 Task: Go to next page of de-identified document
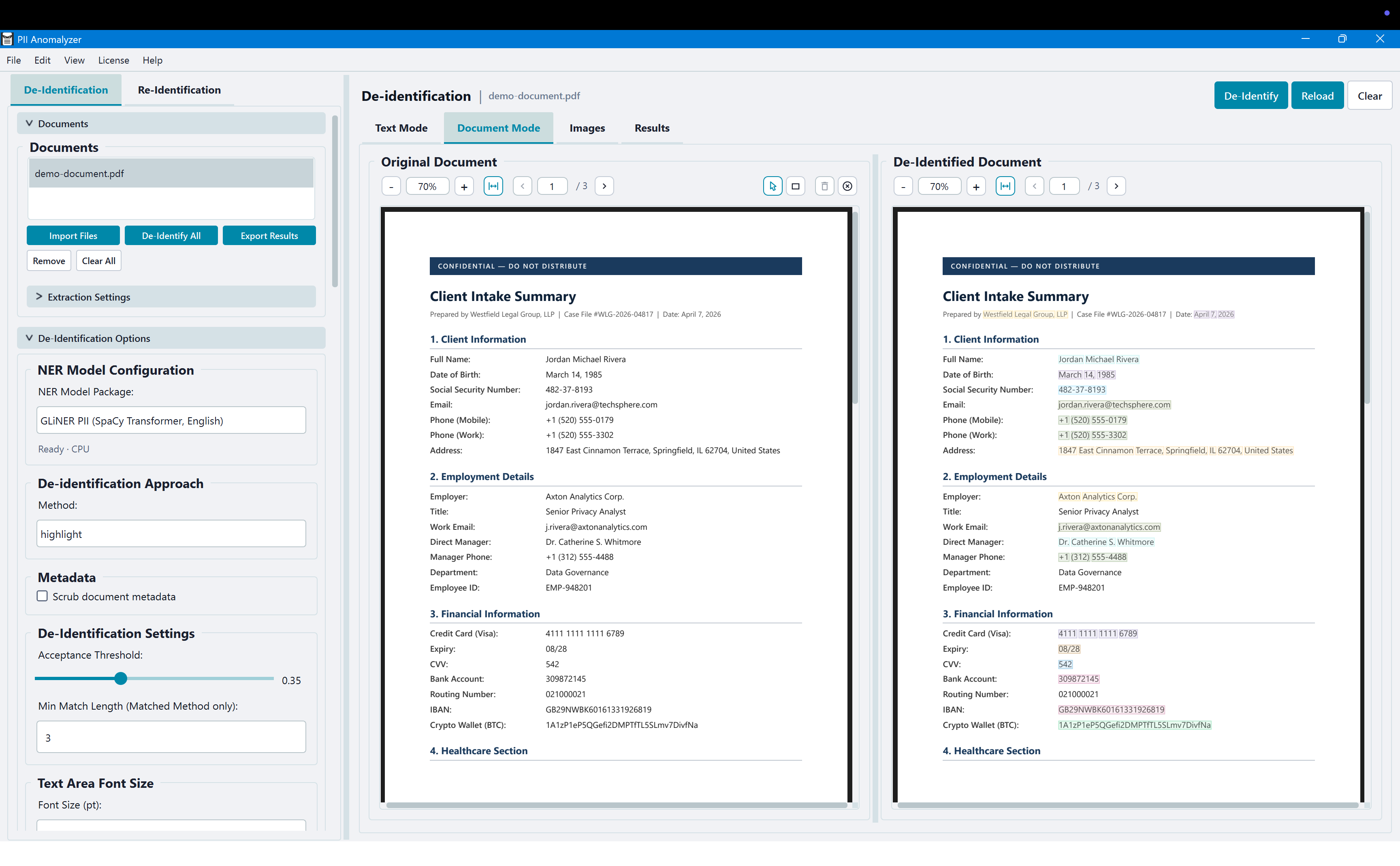(x=1116, y=186)
